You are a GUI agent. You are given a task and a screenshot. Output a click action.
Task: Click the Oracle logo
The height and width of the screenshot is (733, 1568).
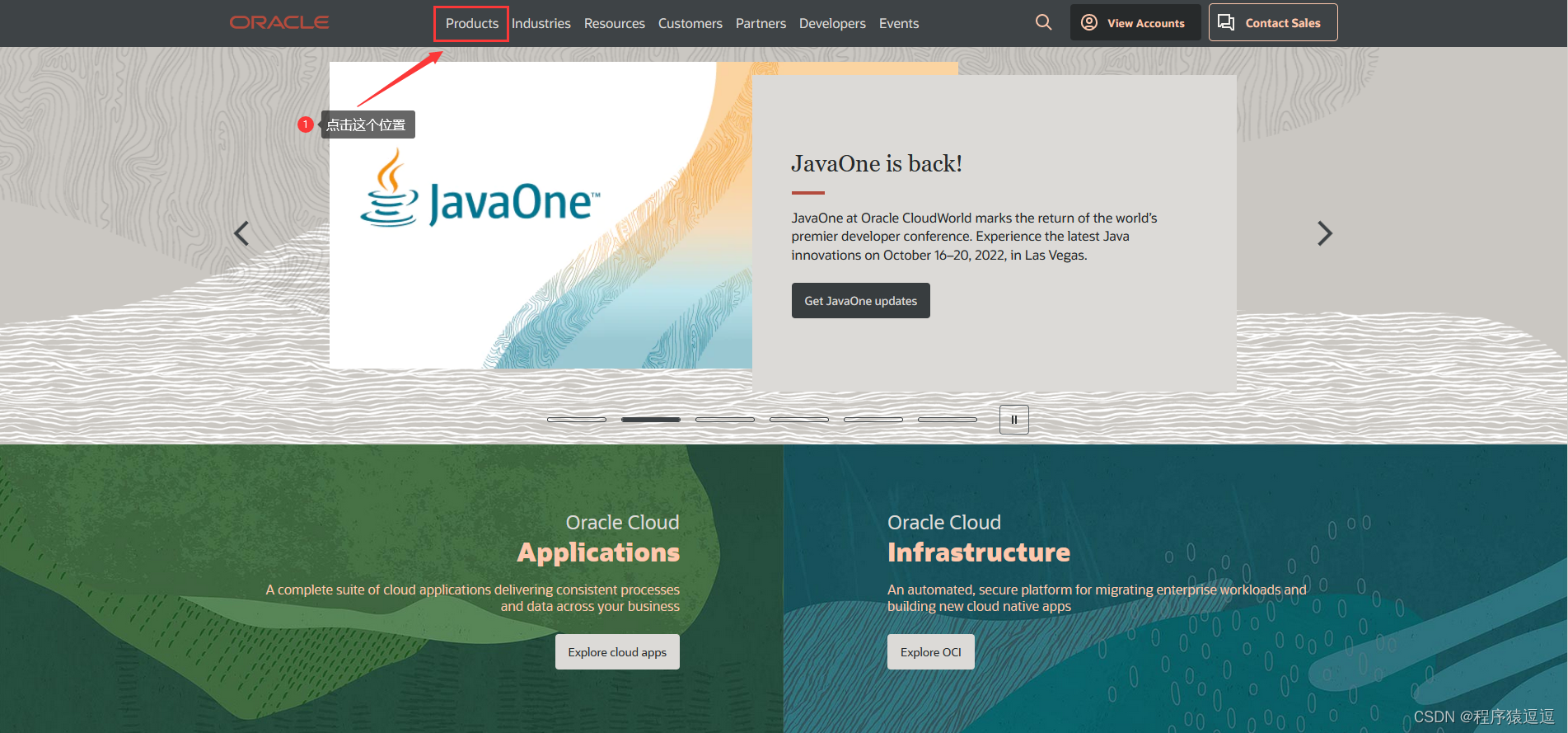[x=279, y=22]
